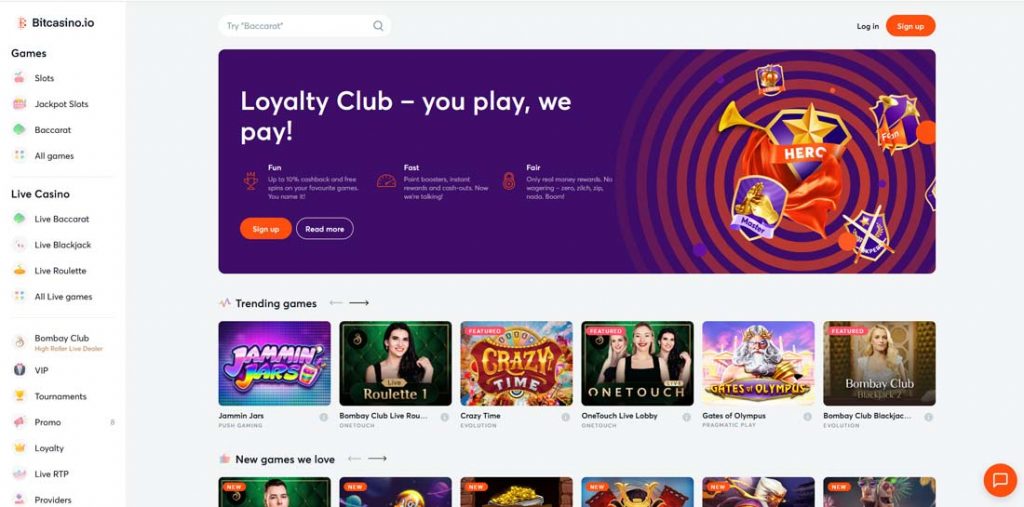Viewport: 1024px width, 507px height.
Task: Click the Slots cherry icon
Action: tap(20, 78)
